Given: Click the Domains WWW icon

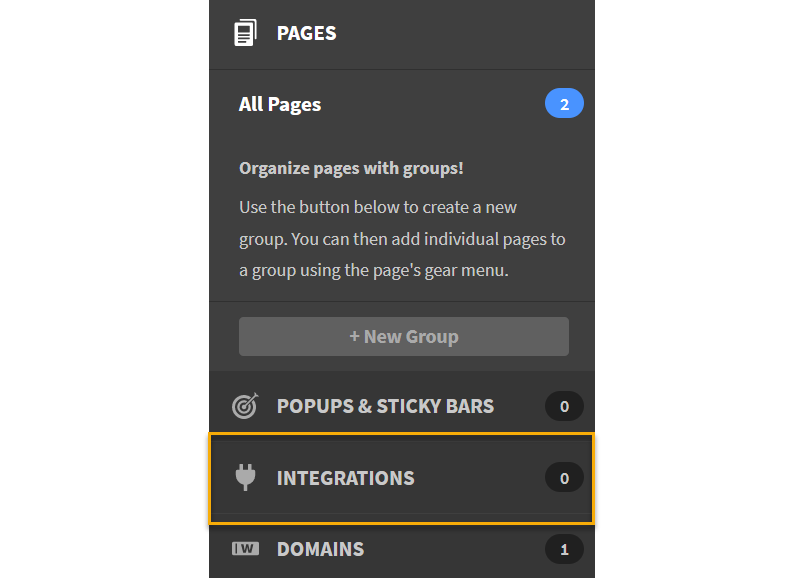Looking at the screenshot, I should point(245,549).
